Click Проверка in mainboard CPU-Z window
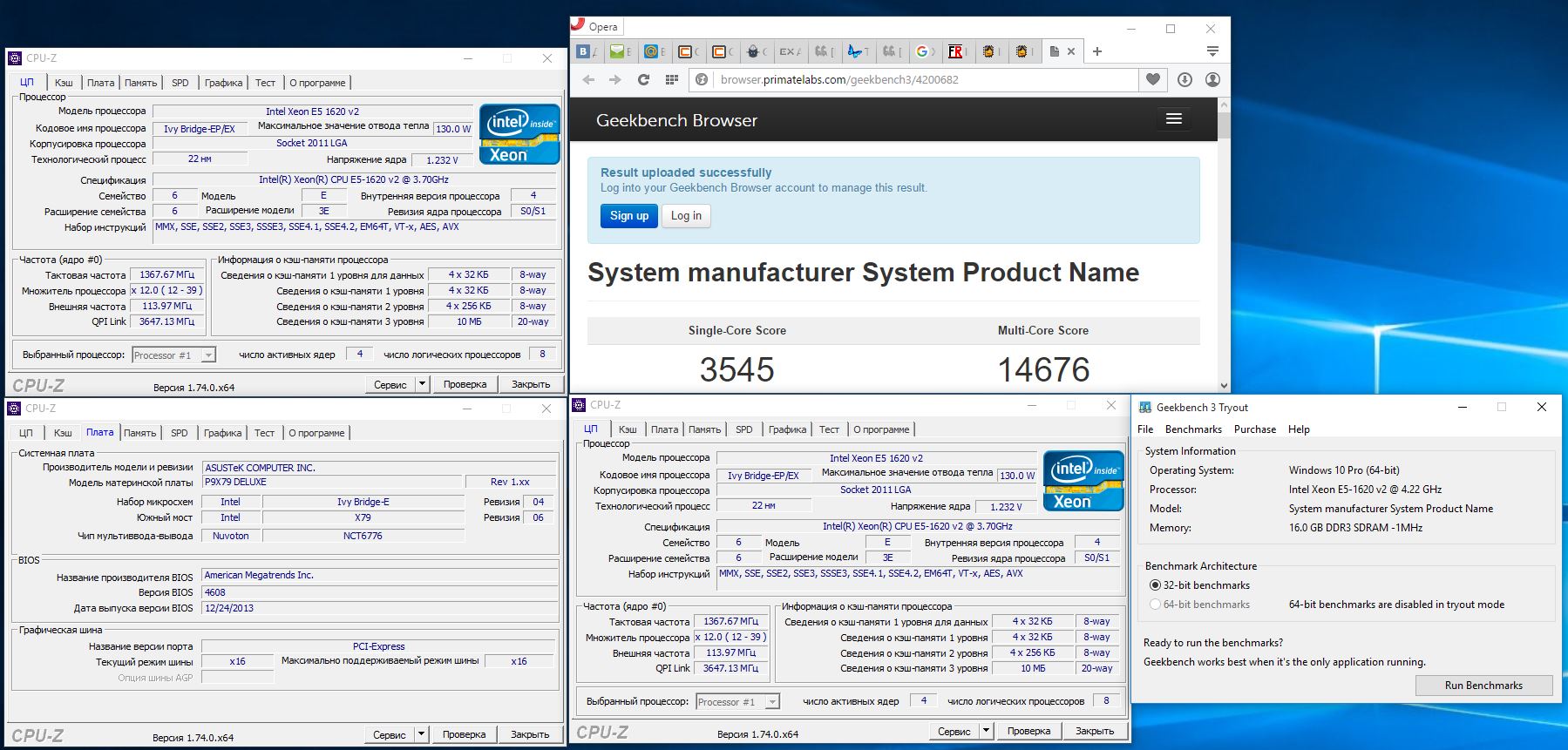This screenshot has width=1568, height=750. point(464,734)
